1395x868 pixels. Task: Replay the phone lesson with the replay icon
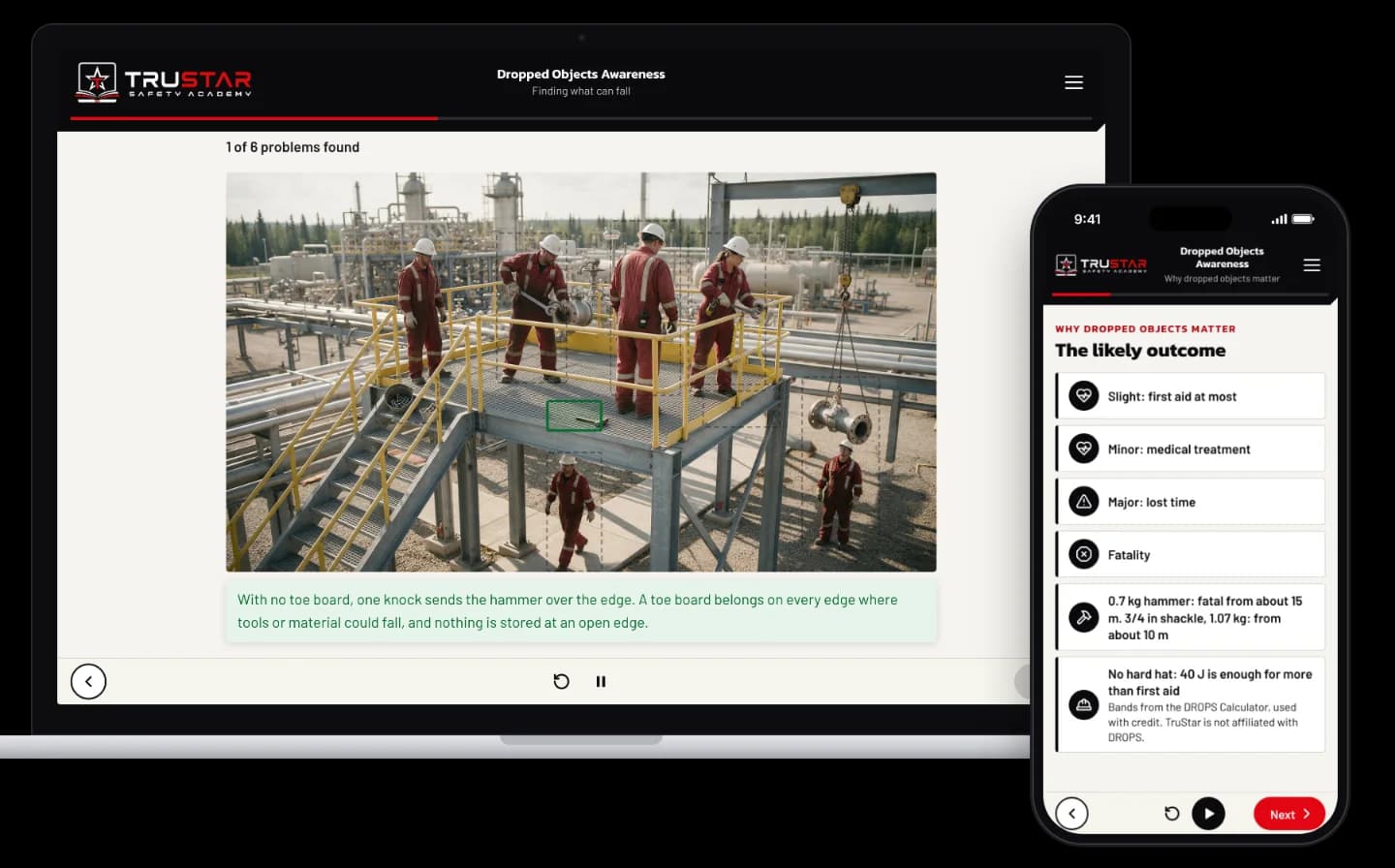[1171, 814]
